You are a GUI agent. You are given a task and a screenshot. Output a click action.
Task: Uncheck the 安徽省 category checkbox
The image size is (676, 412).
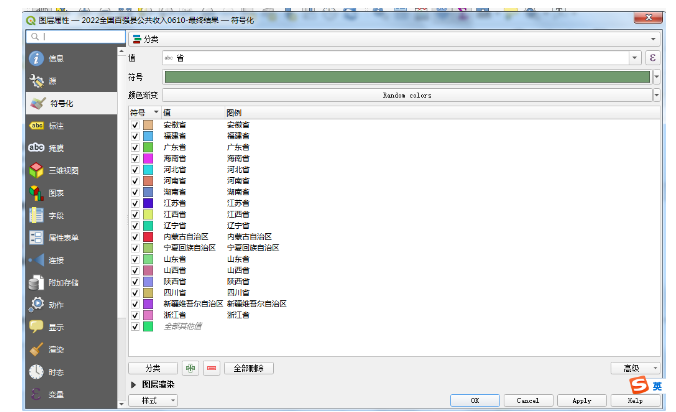135,125
